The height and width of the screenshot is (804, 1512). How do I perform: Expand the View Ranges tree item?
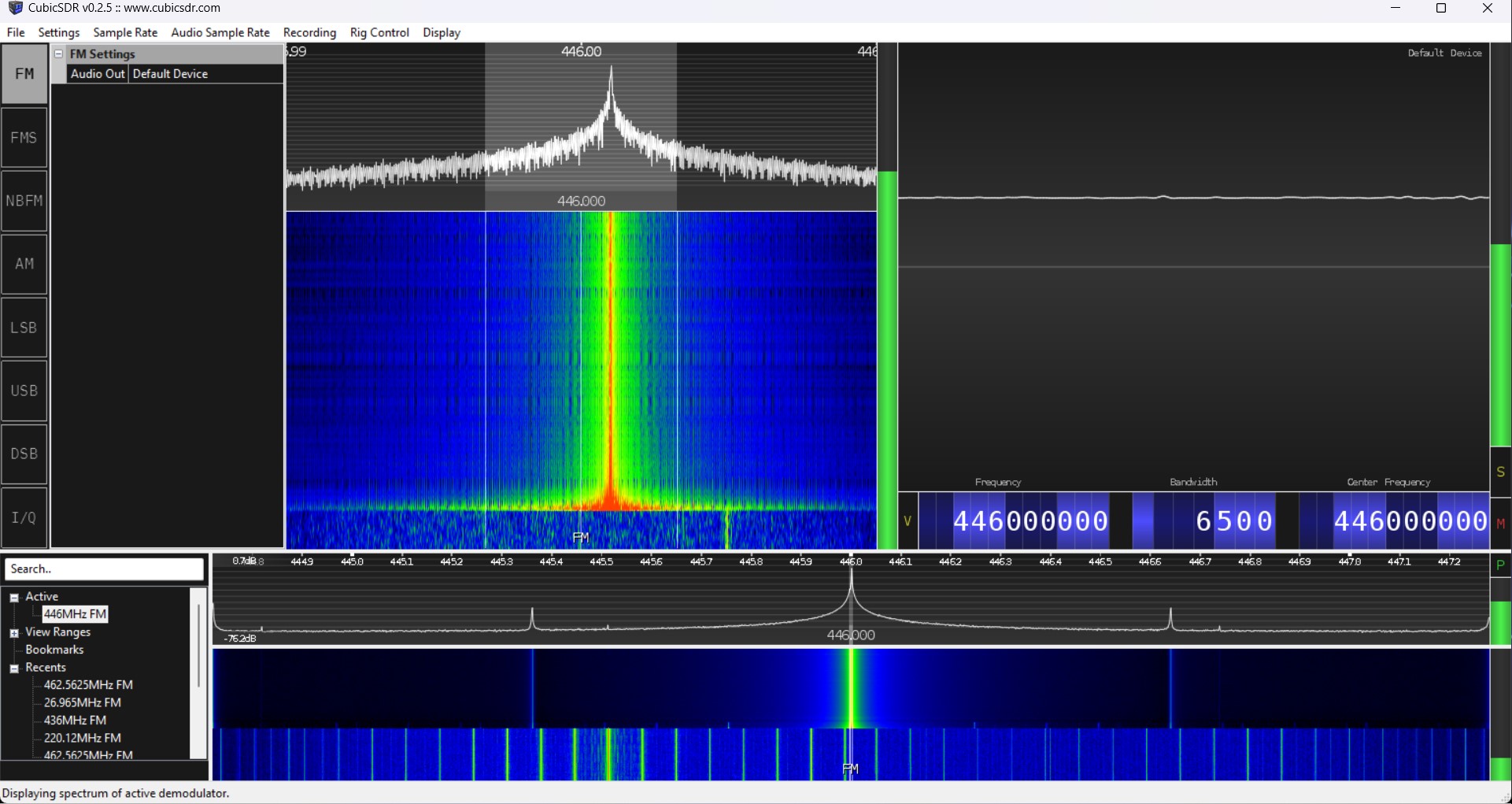(15, 632)
